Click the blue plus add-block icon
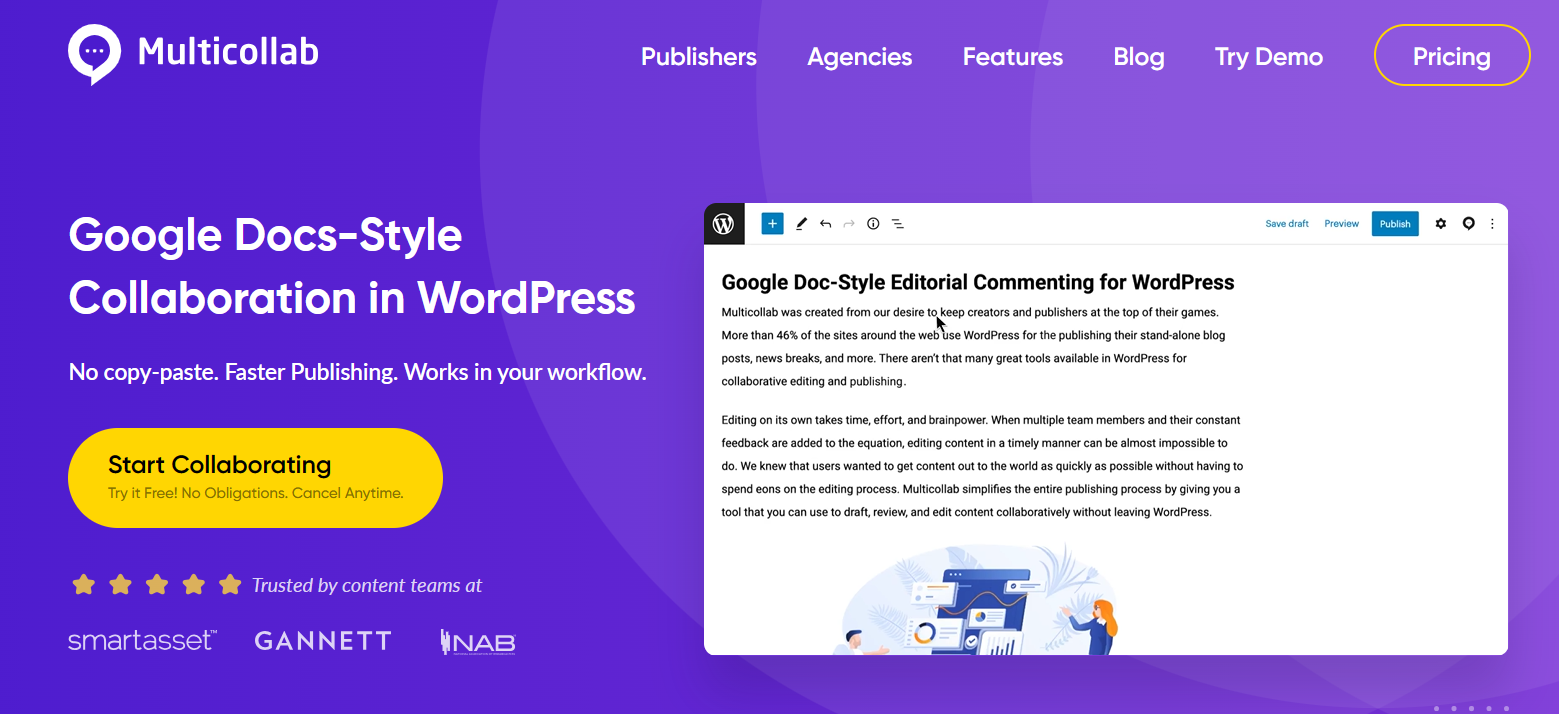1559x714 pixels. 772,224
